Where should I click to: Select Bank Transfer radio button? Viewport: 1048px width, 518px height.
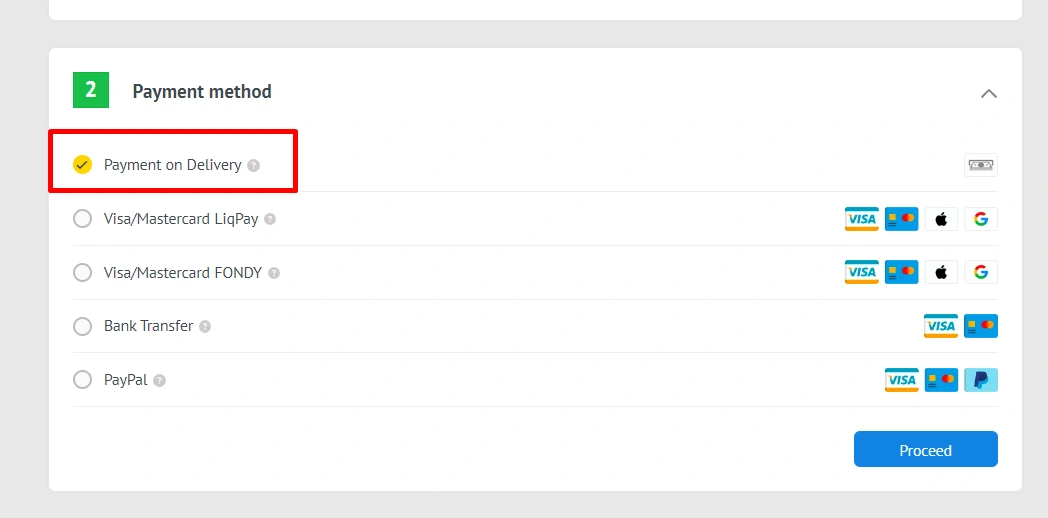pos(83,326)
